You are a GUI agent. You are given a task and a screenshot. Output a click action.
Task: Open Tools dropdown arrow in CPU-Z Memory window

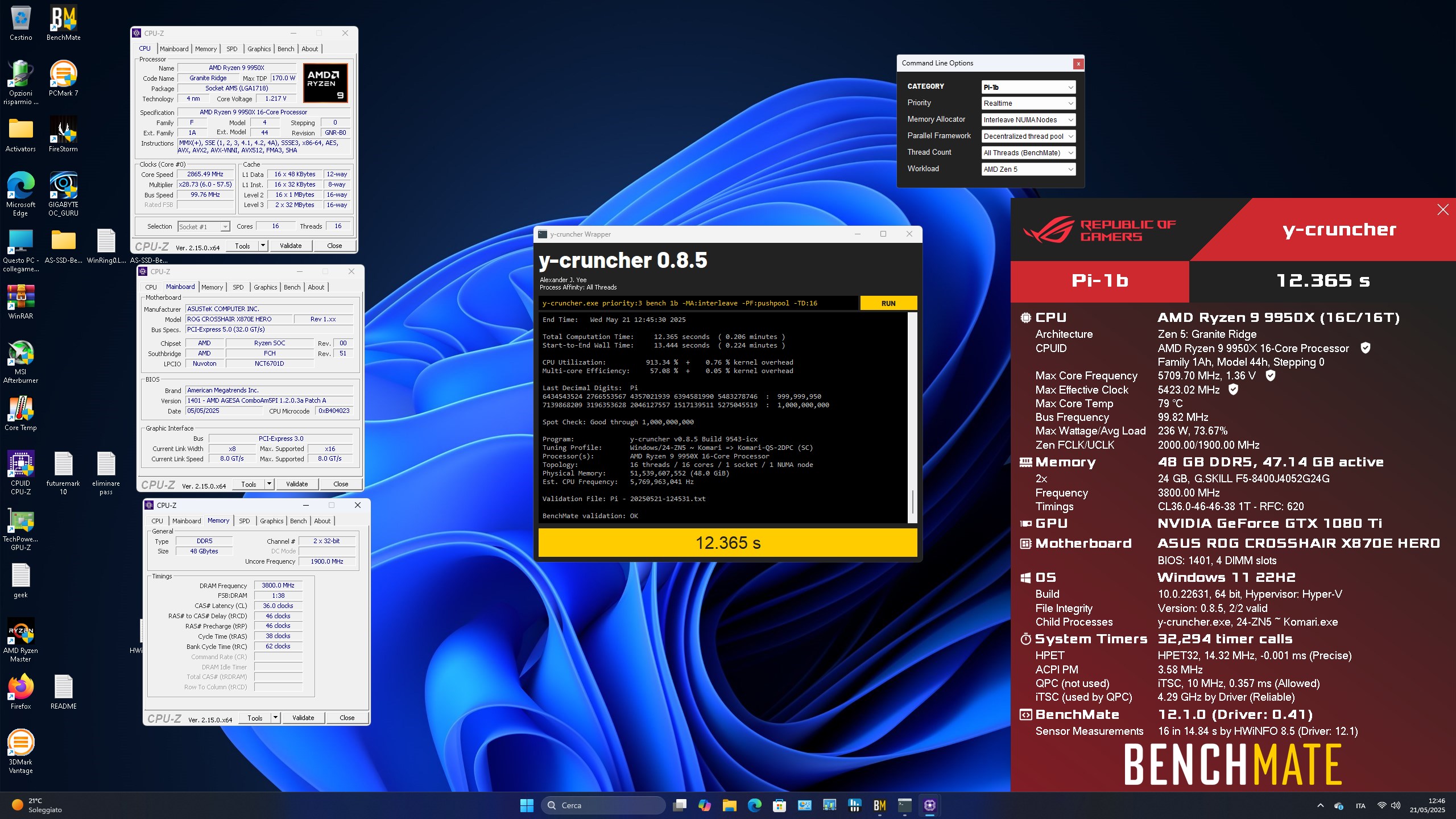[275, 718]
